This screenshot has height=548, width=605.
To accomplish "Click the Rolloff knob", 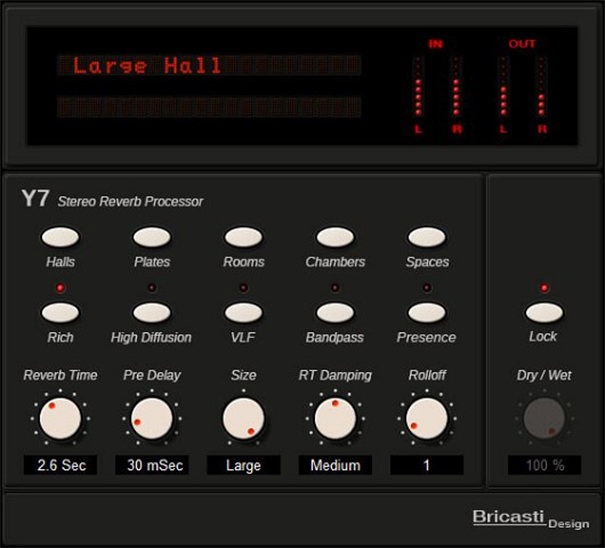I will coord(426,417).
